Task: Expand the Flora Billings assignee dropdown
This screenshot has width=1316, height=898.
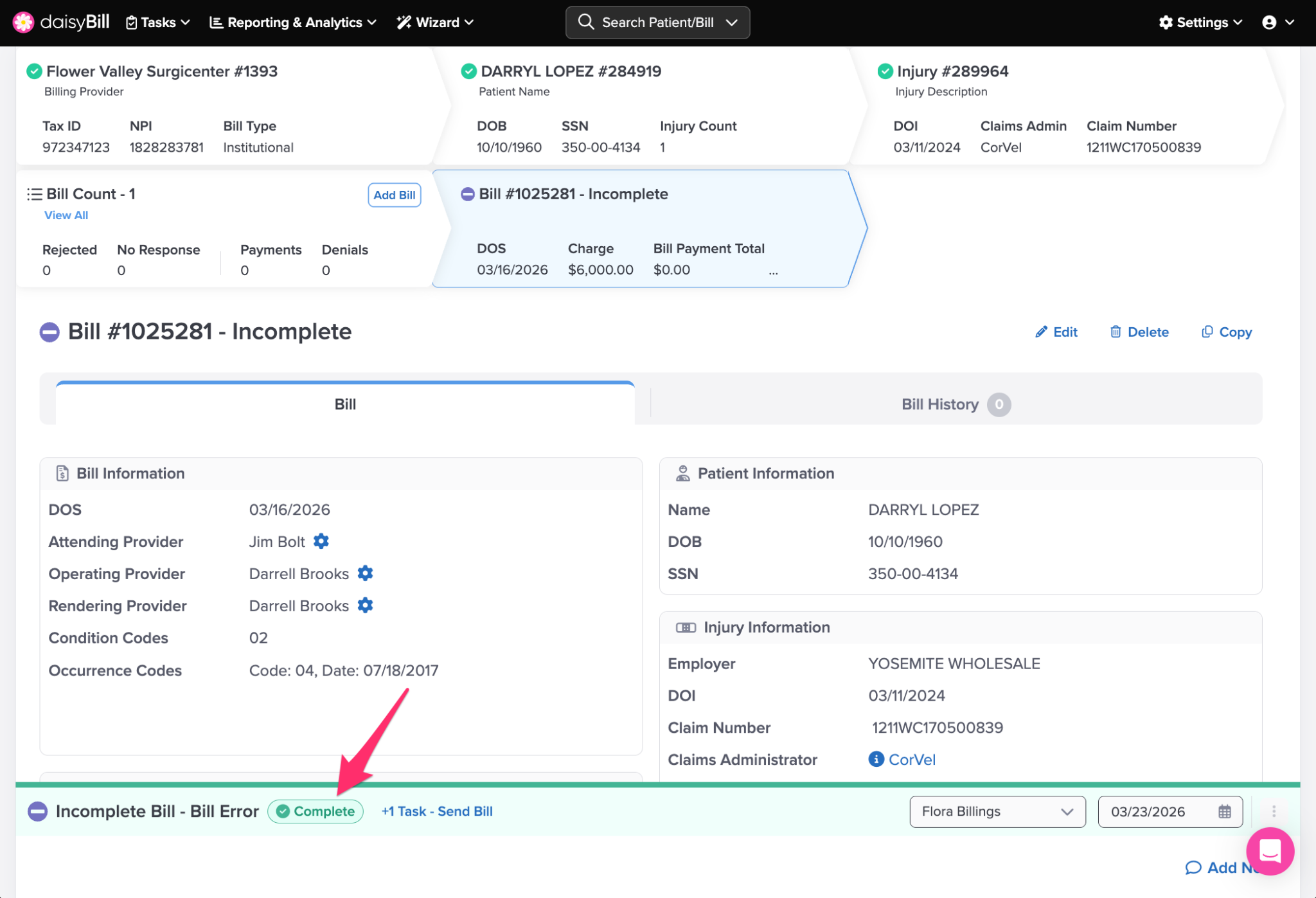Action: (x=997, y=811)
